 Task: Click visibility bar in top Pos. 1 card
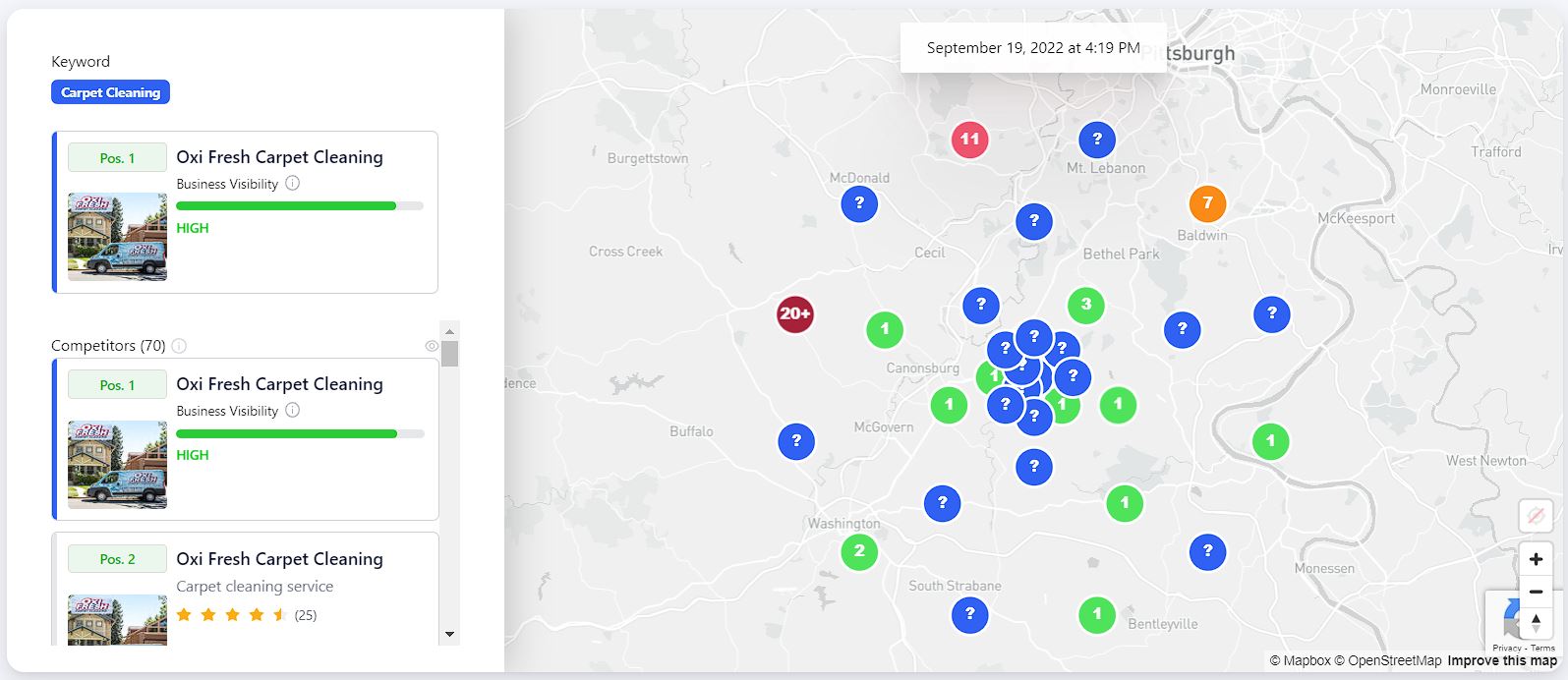300,206
